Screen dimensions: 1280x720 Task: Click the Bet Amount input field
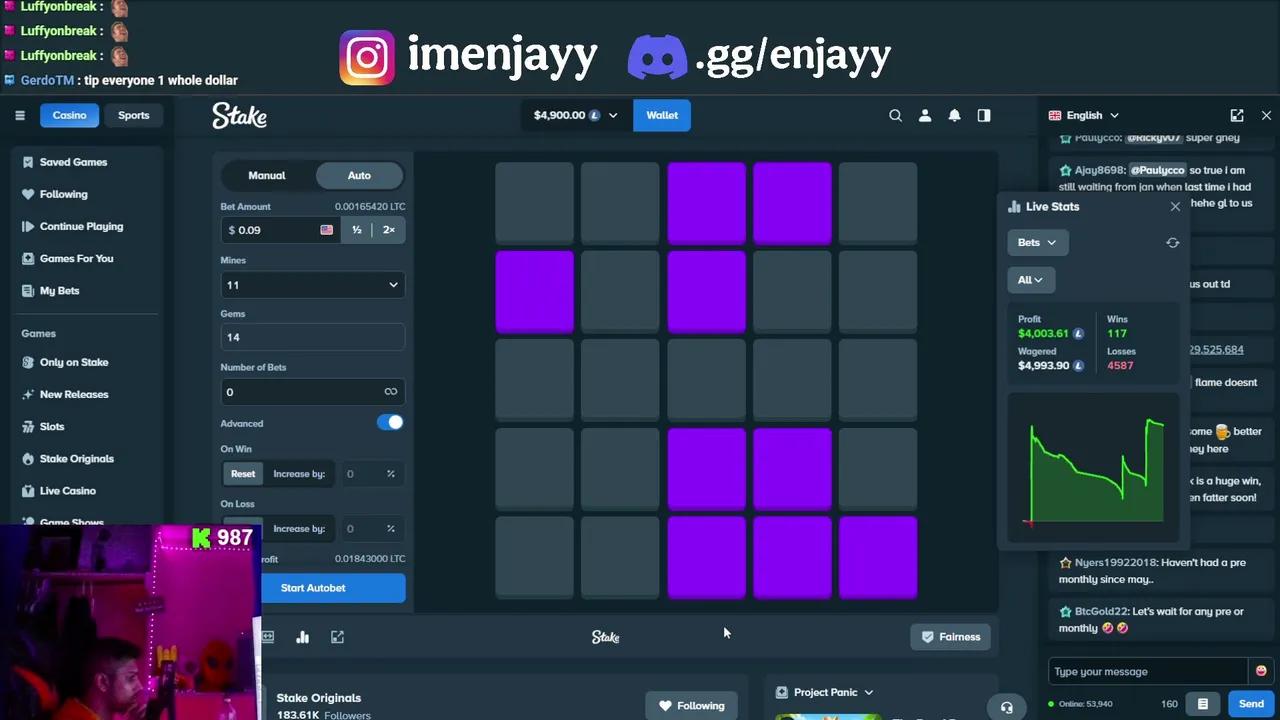tap(280, 230)
